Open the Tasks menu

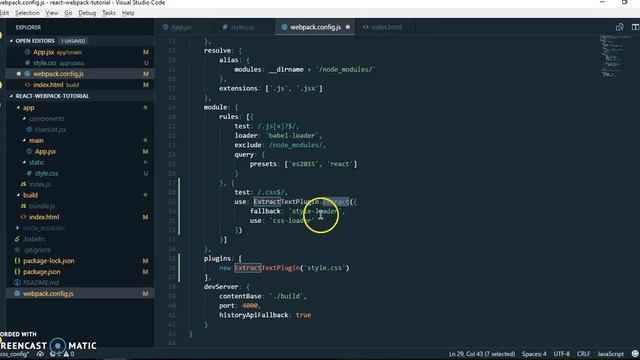click(109, 13)
